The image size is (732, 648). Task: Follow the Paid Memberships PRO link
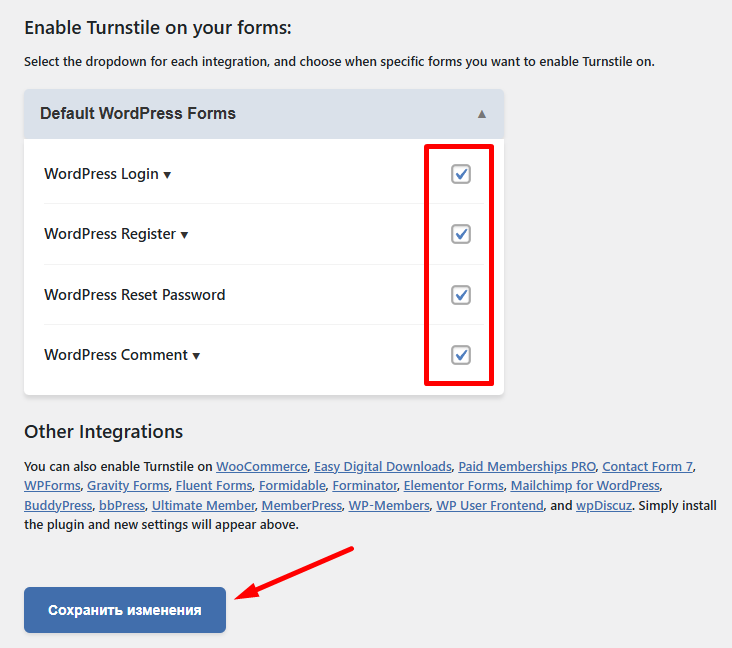(528, 466)
